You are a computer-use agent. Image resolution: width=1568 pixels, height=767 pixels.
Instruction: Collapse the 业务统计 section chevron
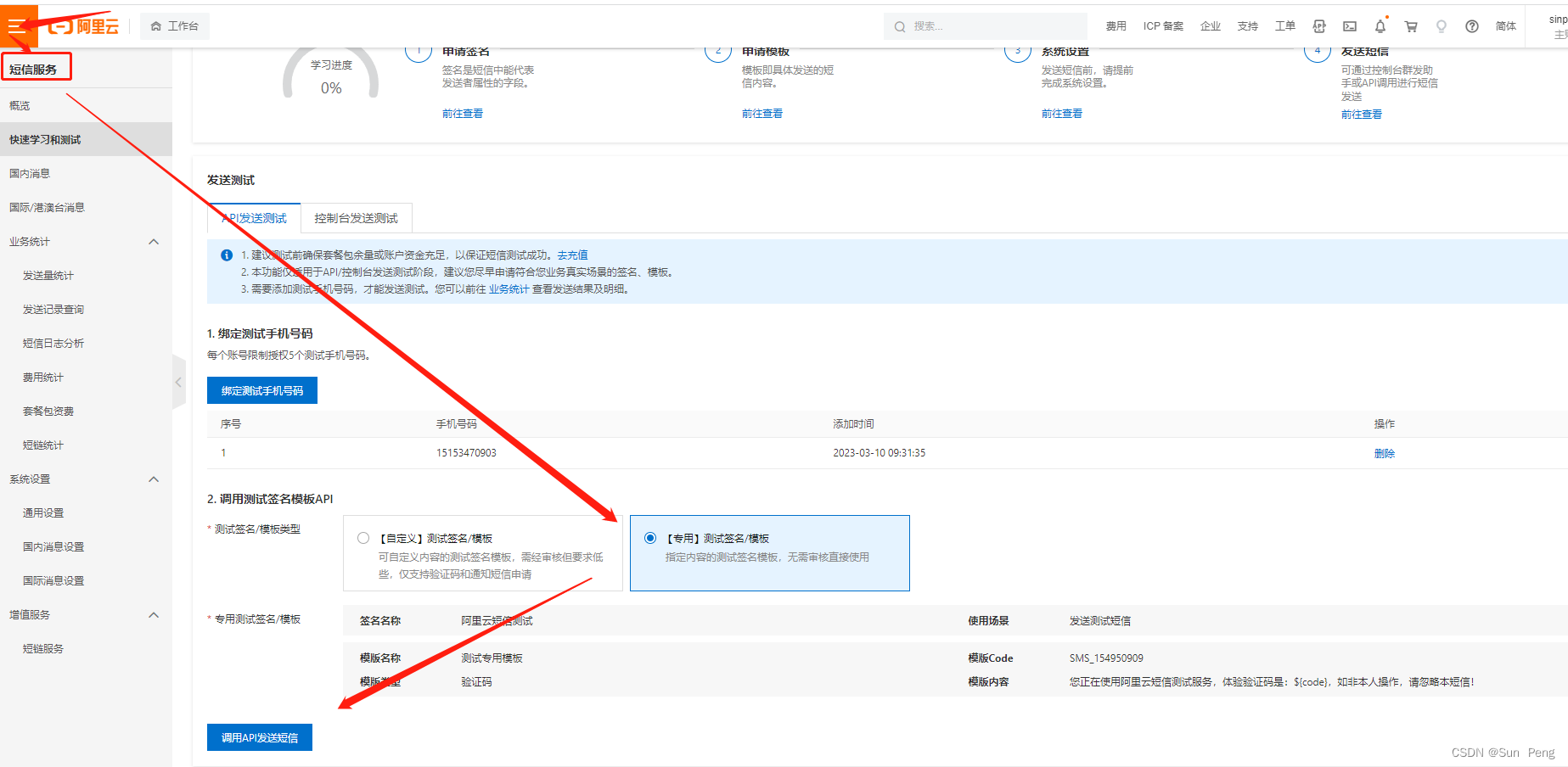(x=154, y=242)
